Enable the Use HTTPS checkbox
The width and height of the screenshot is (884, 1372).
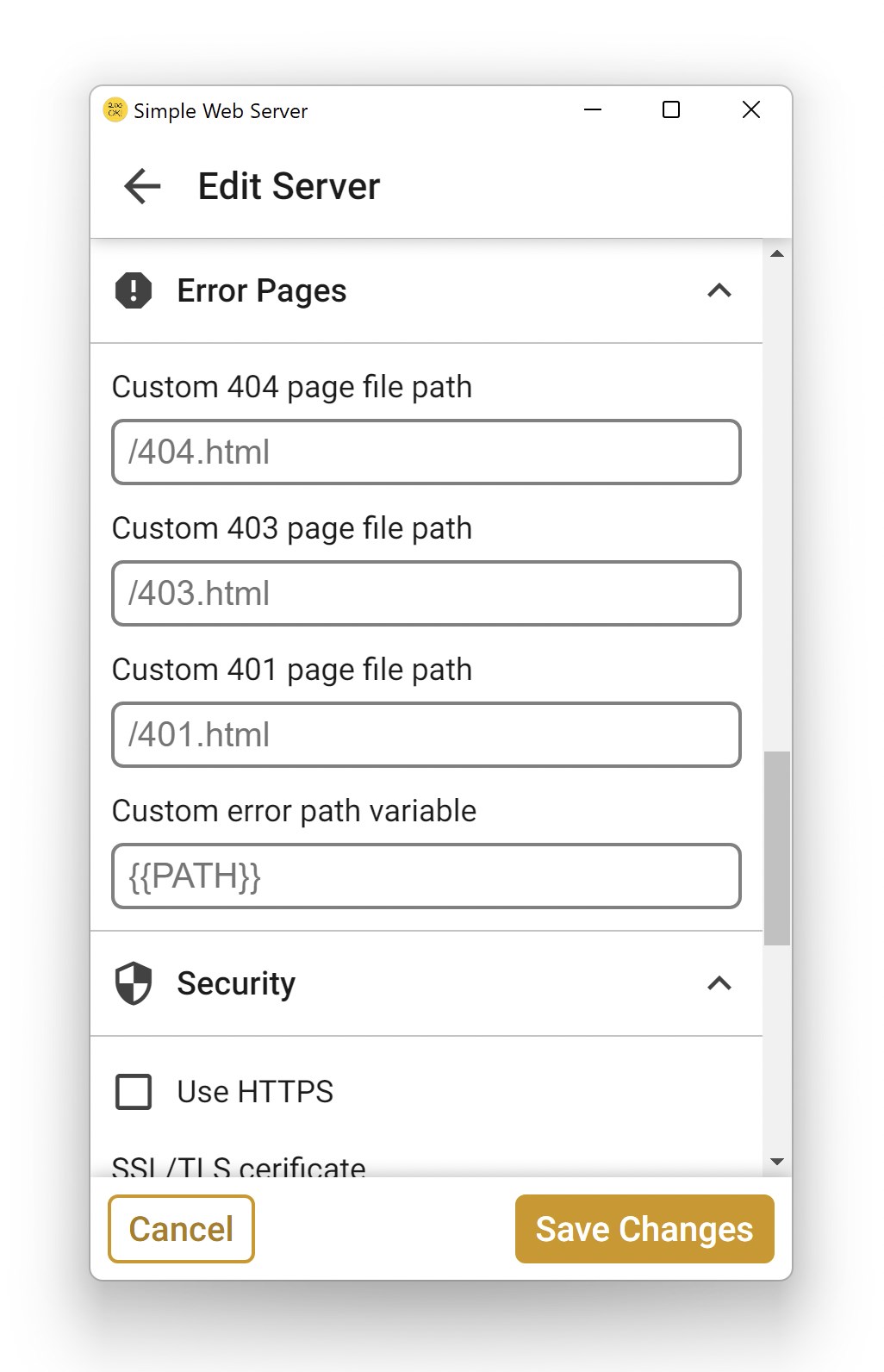pyautogui.click(x=134, y=1091)
